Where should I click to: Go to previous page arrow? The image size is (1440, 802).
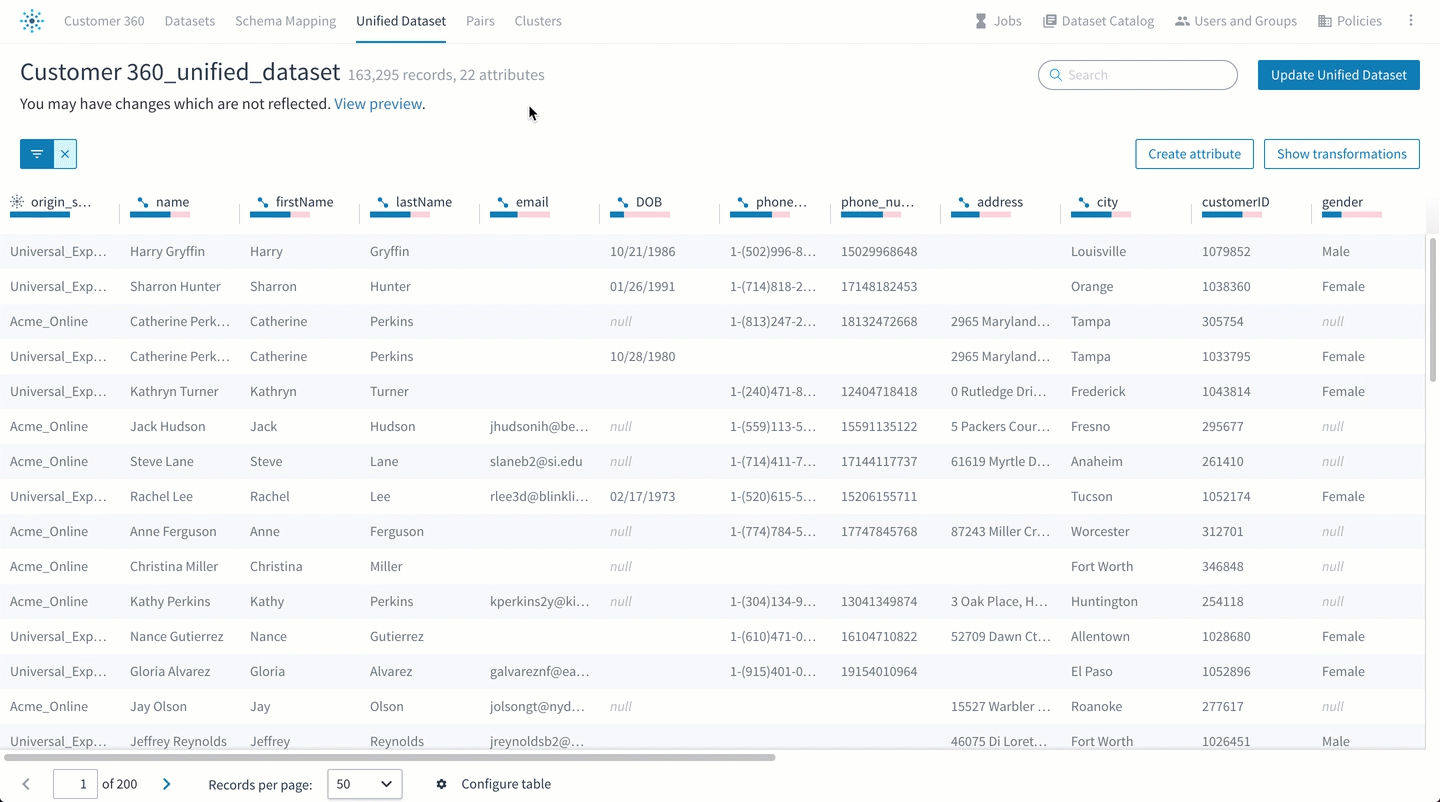pos(26,784)
